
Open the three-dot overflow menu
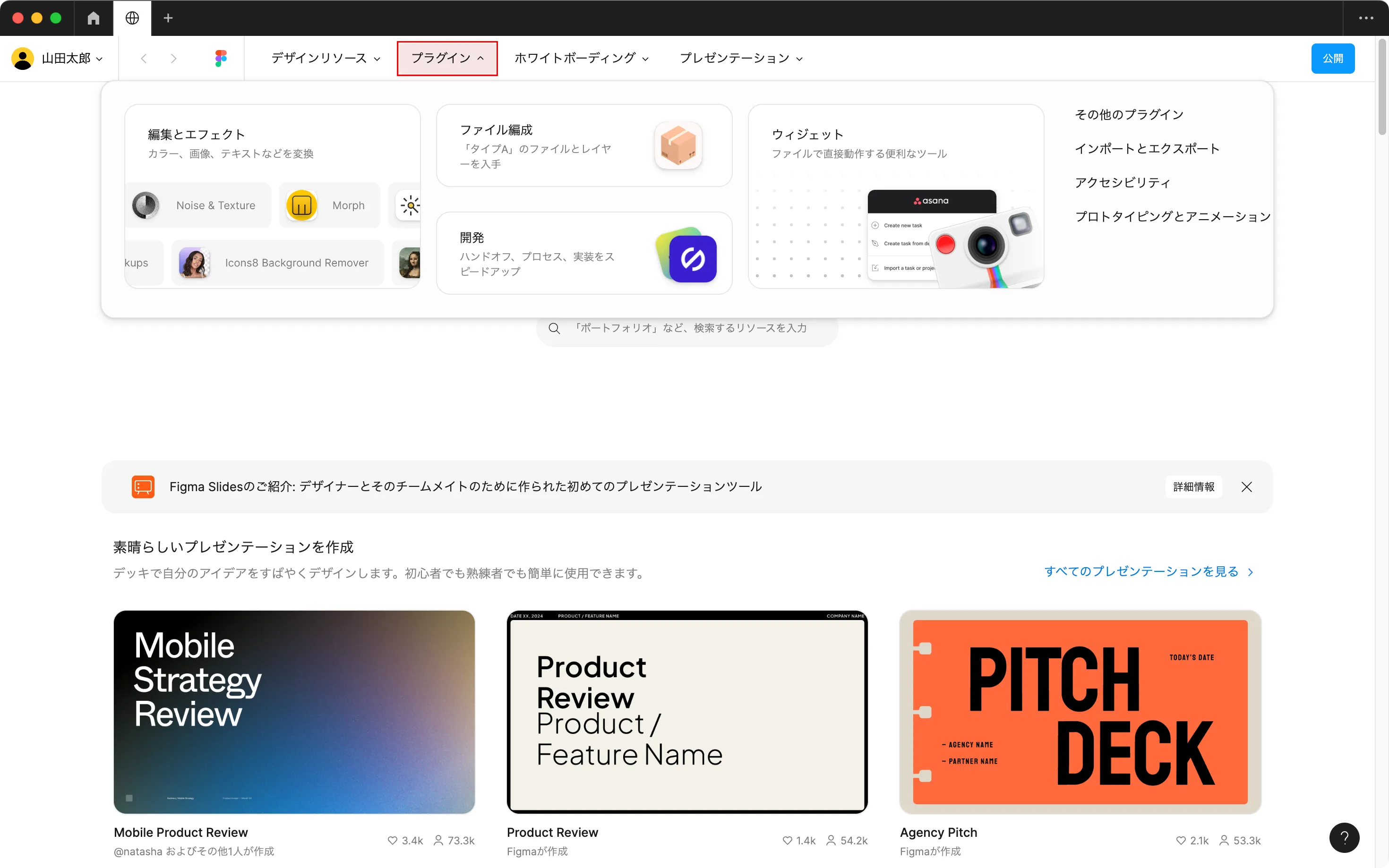pos(1365,18)
